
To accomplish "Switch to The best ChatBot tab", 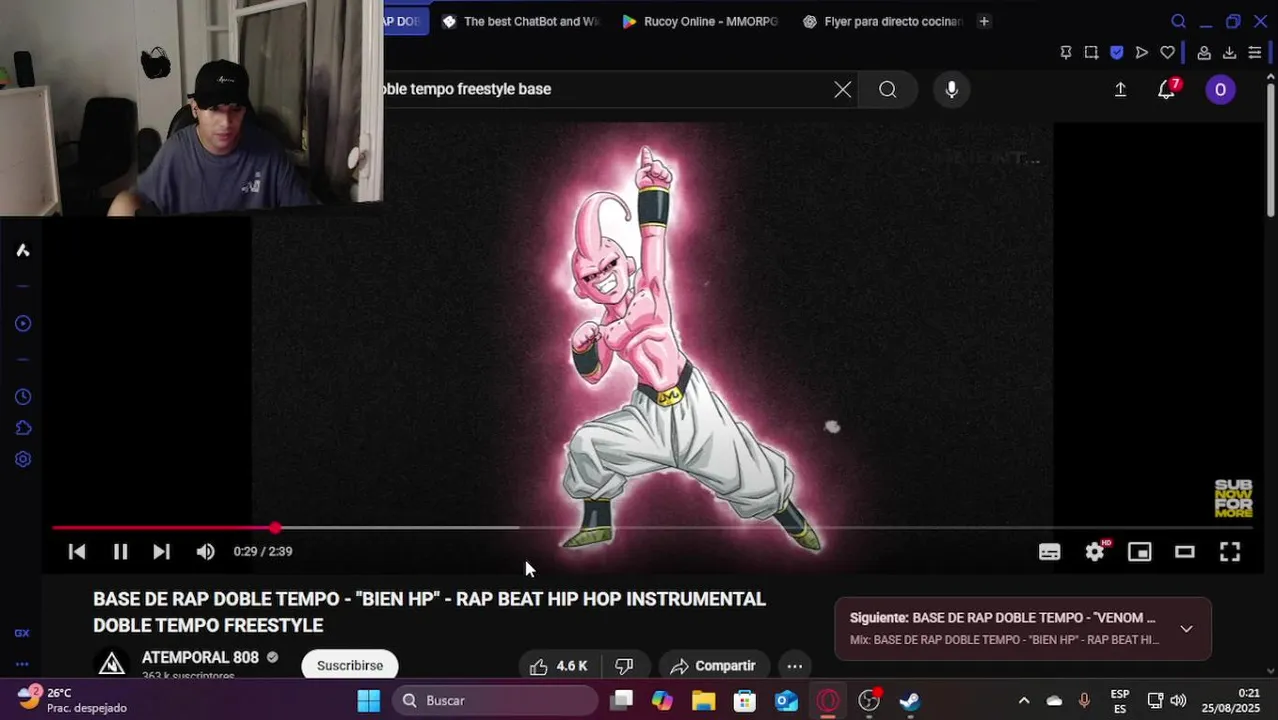I will click(521, 21).
